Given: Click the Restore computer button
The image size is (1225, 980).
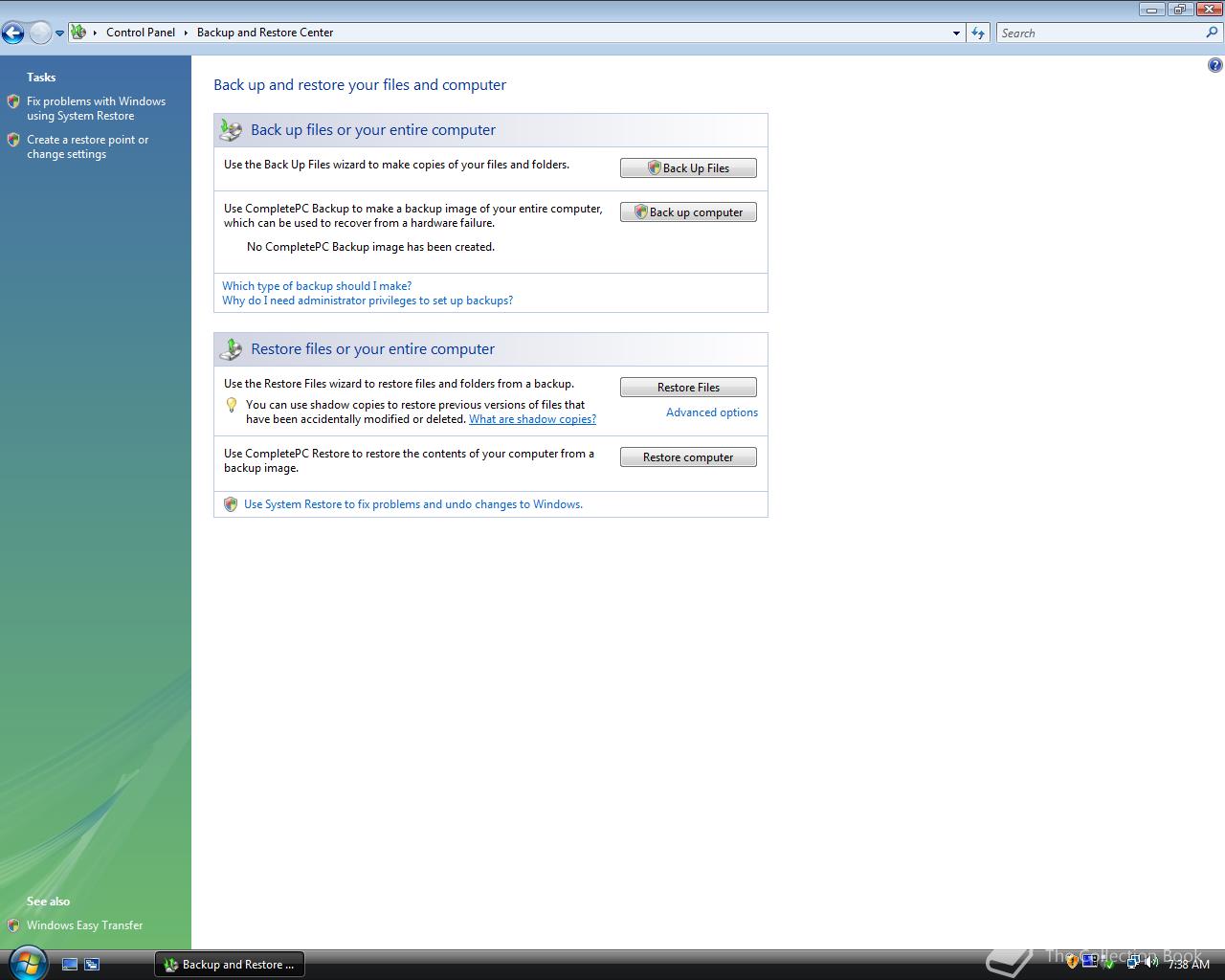Looking at the screenshot, I should pyautogui.click(x=688, y=457).
